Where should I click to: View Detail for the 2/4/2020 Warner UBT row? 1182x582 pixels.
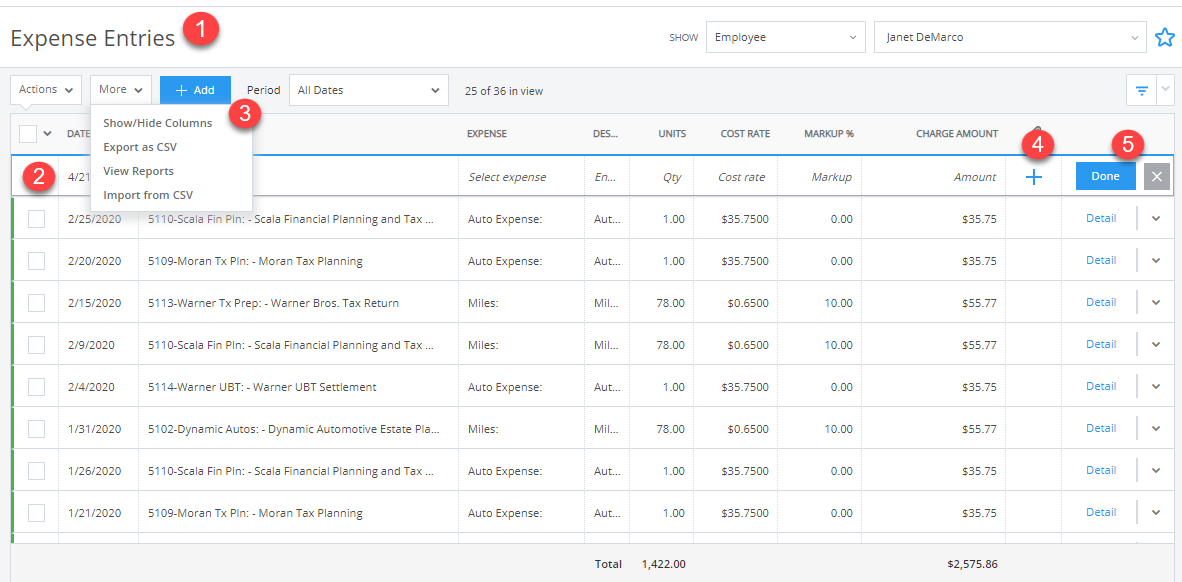pyautogui.click(x=1101, y=386)
